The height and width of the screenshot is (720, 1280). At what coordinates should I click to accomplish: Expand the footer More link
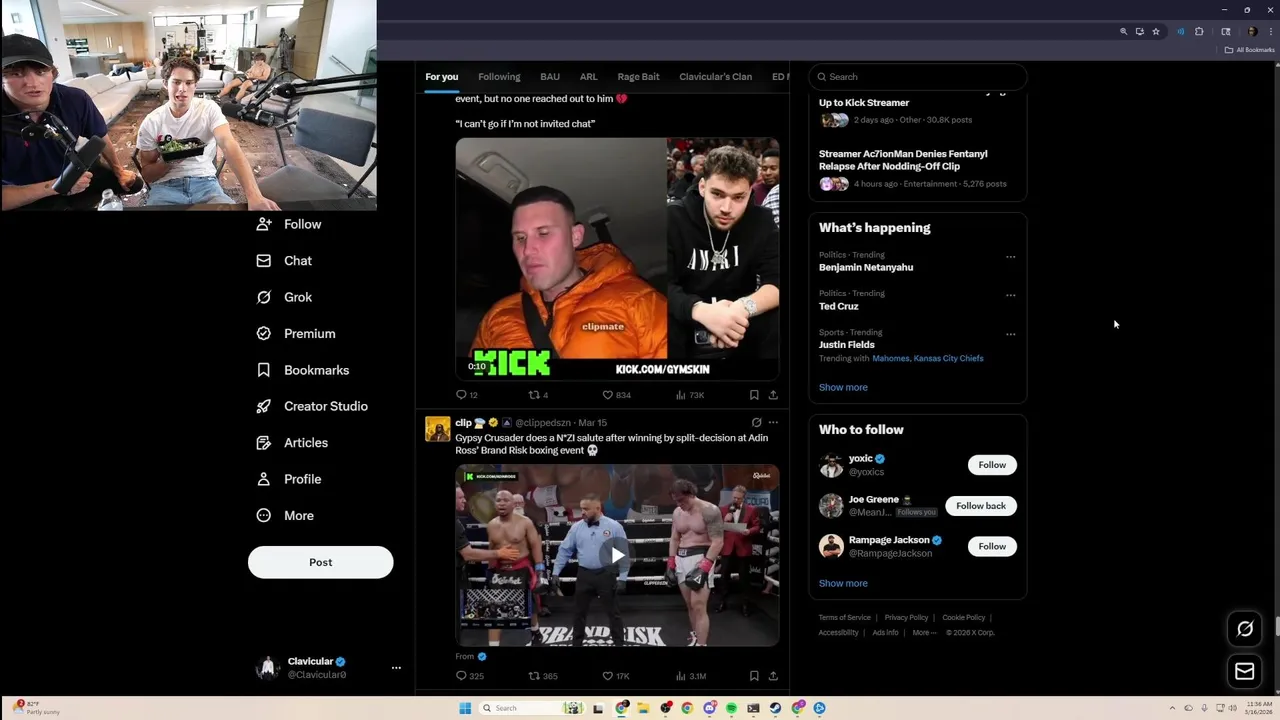[x=924, y=632]
